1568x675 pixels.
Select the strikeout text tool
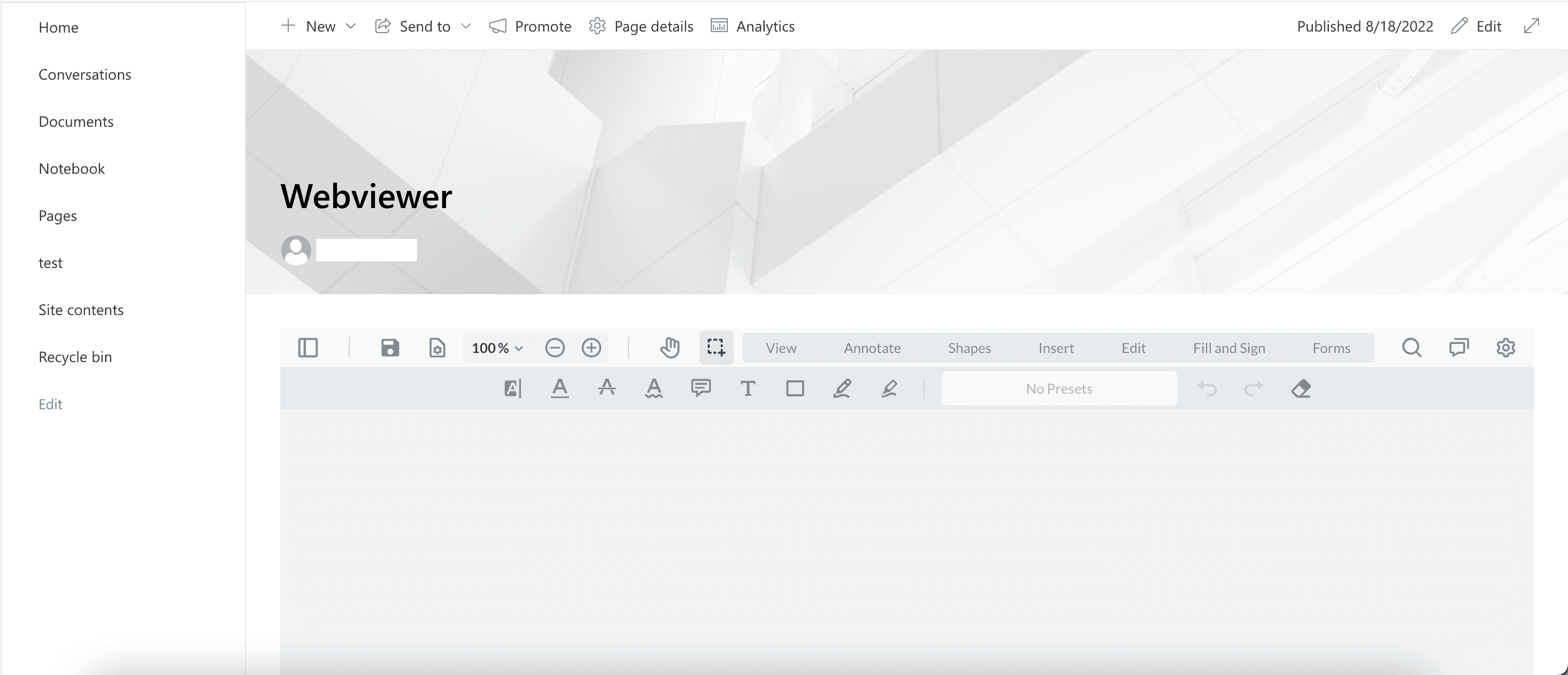point(606,388)
